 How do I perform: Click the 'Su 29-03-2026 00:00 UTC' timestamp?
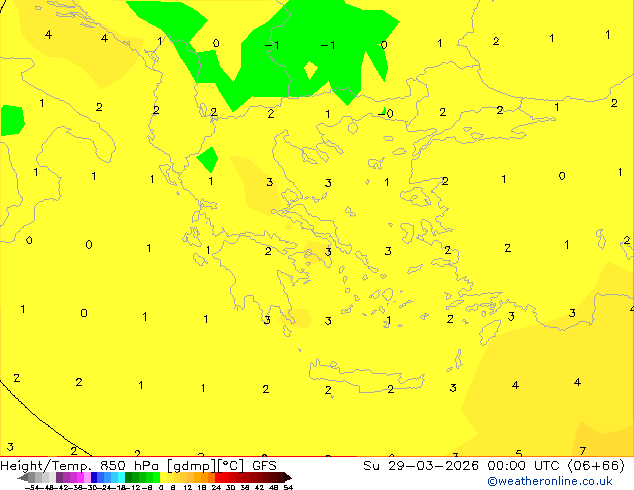coord(464,466)
